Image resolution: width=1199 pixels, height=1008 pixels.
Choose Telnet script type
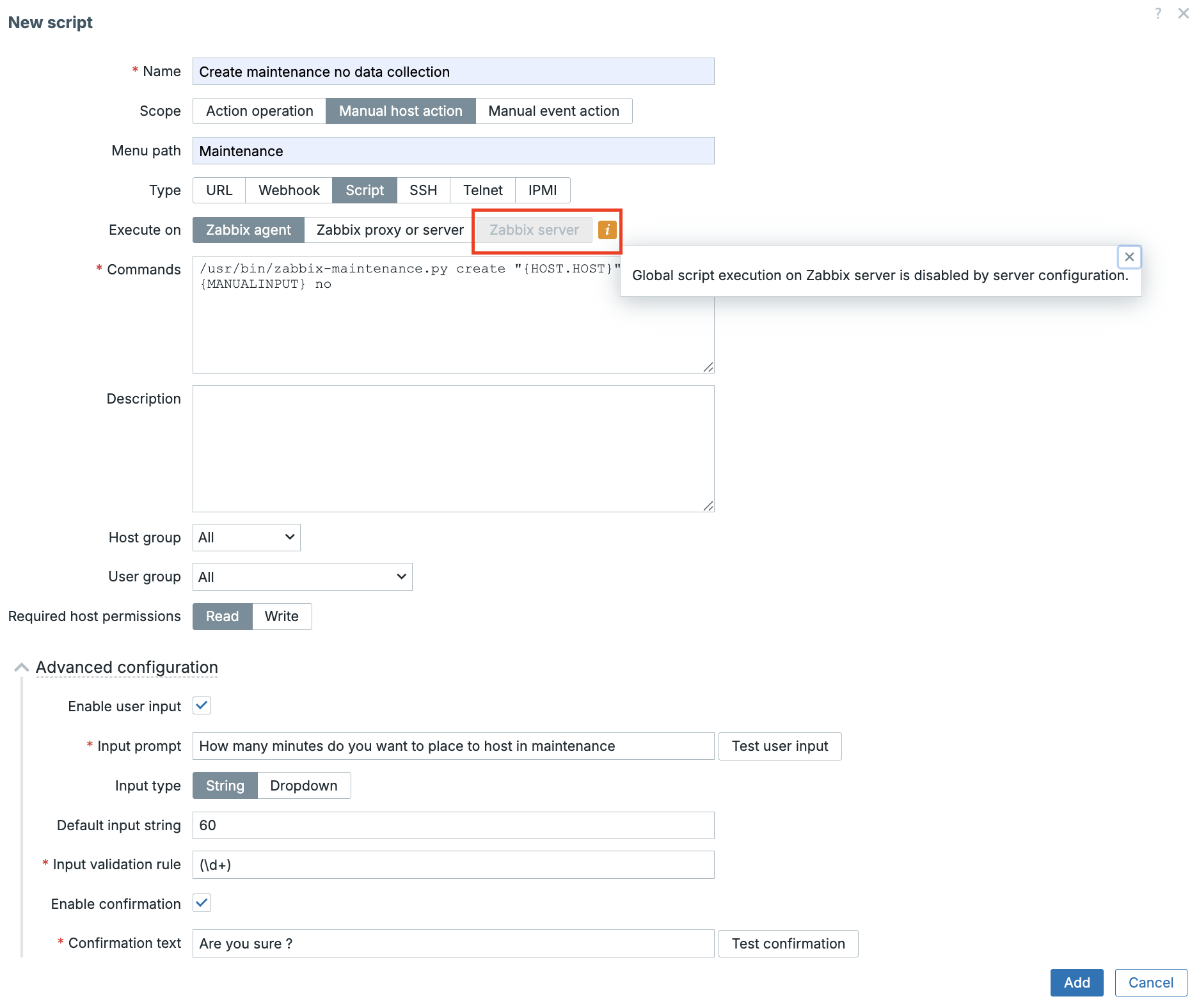(483, 191)
